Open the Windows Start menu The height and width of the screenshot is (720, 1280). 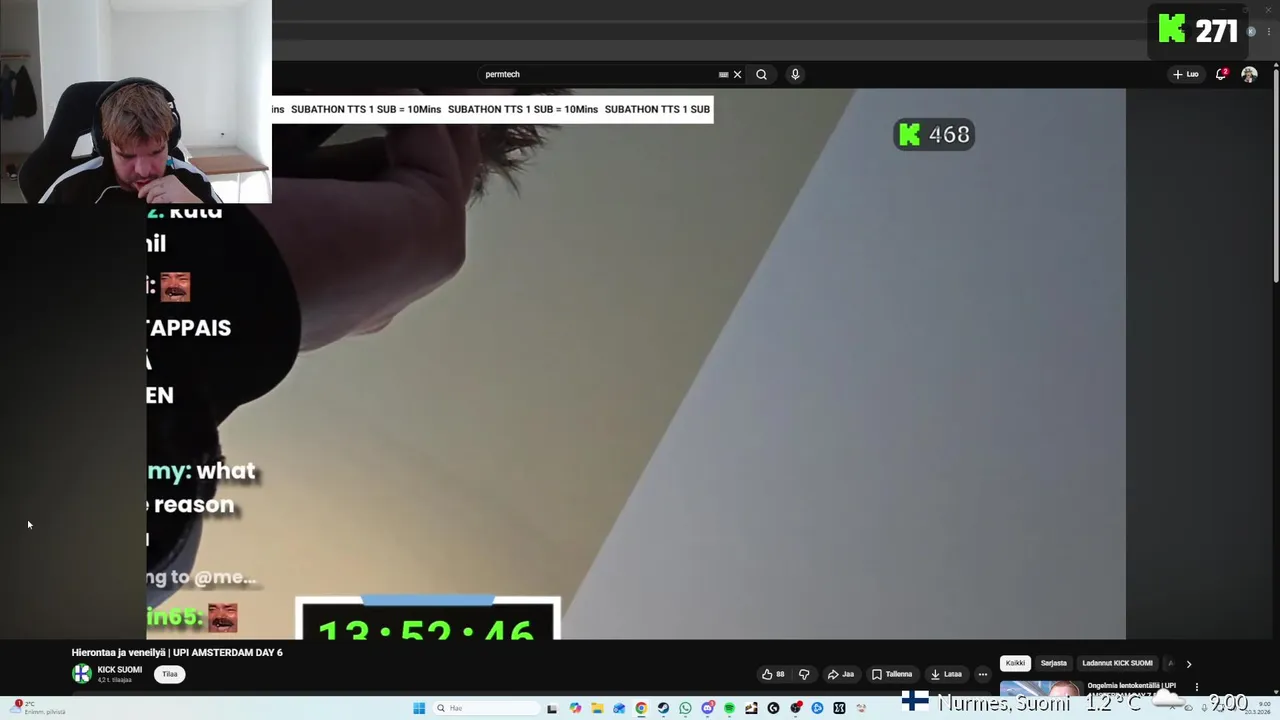point(418,708)
